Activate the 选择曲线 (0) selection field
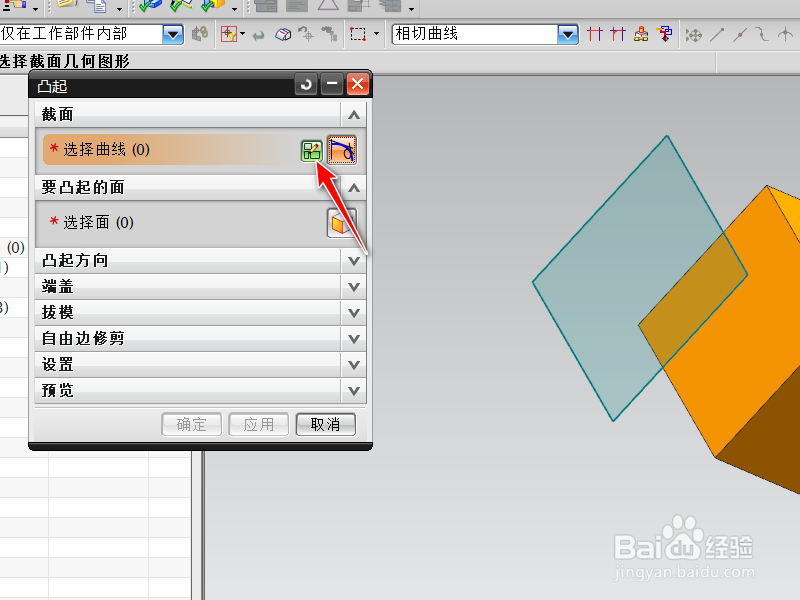Viewport: 800px width, 600px height. [x=171, y=150]
